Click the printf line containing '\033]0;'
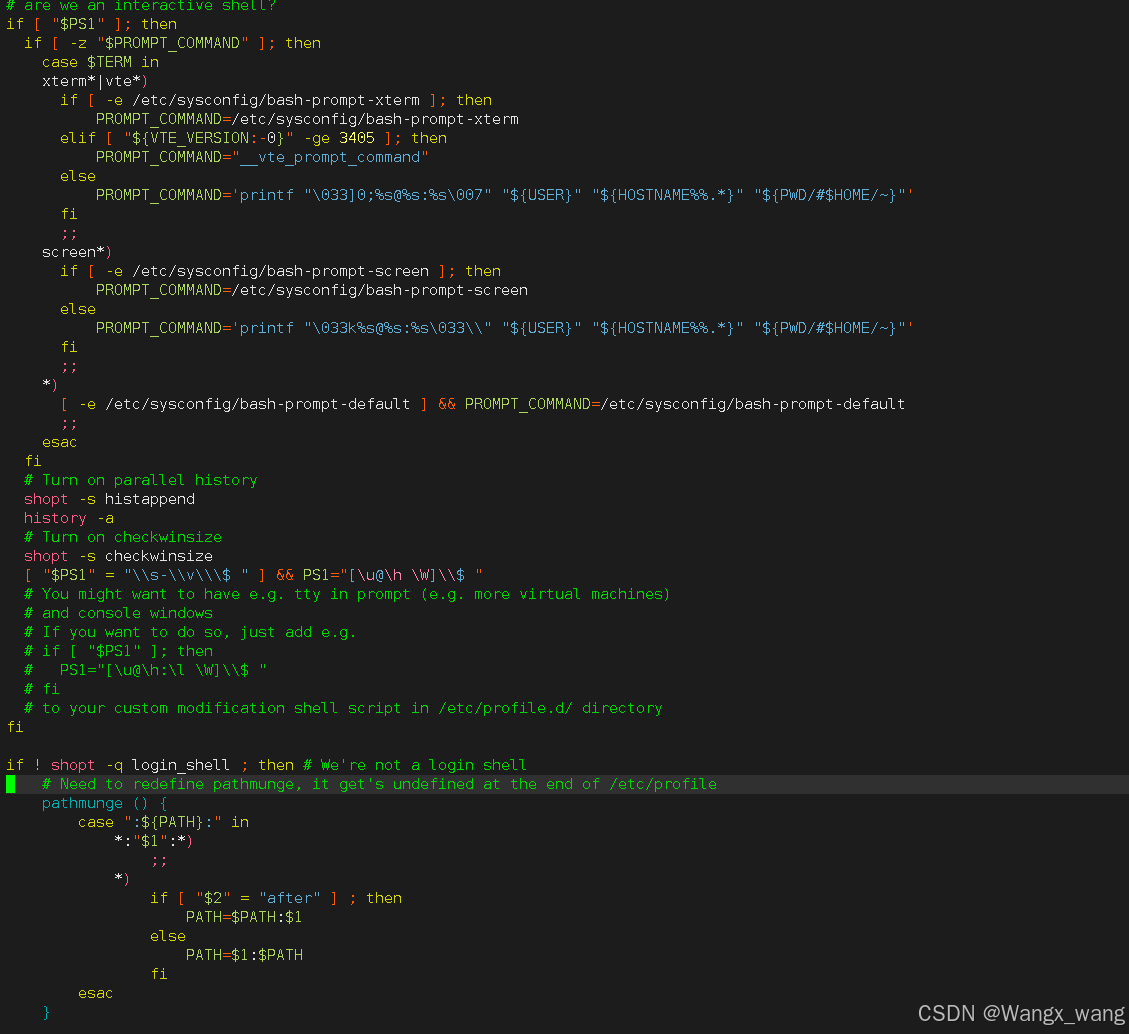1129x1034 pixels. coord(504,195)
